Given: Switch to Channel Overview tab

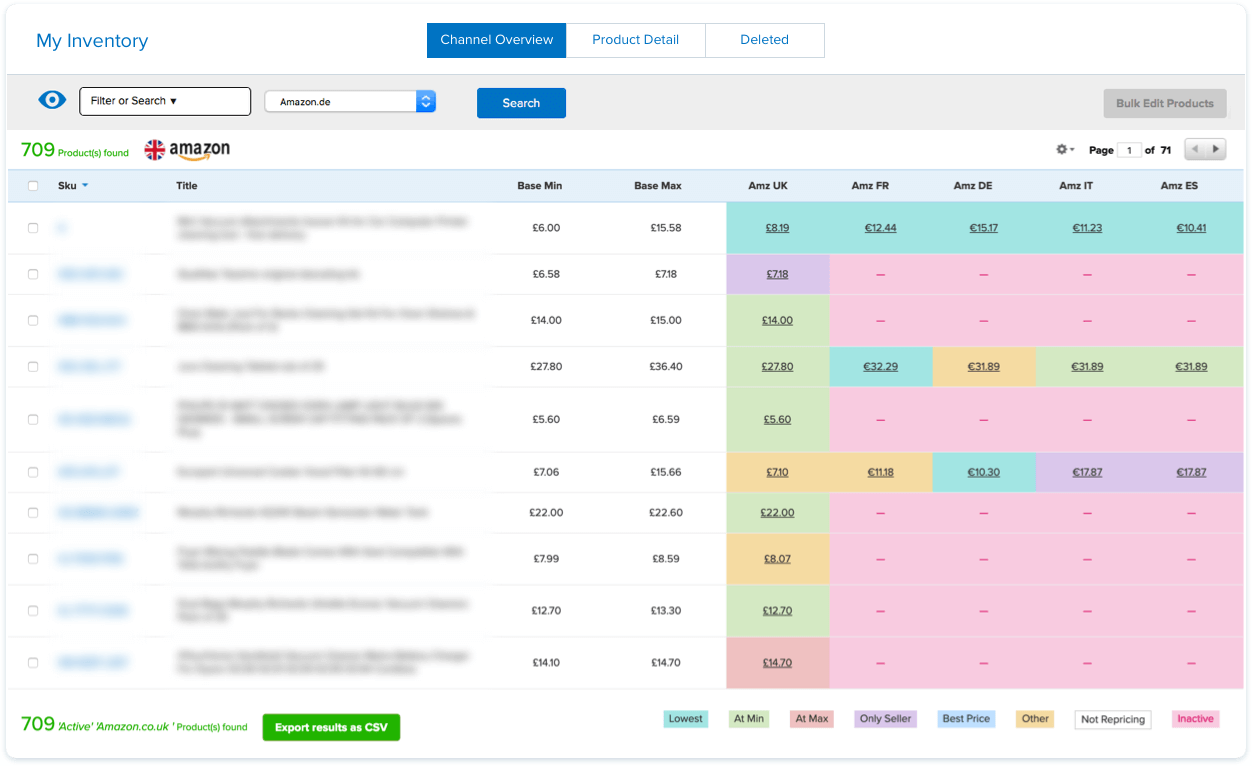Looking at the screenshot, I should [496, 40].
